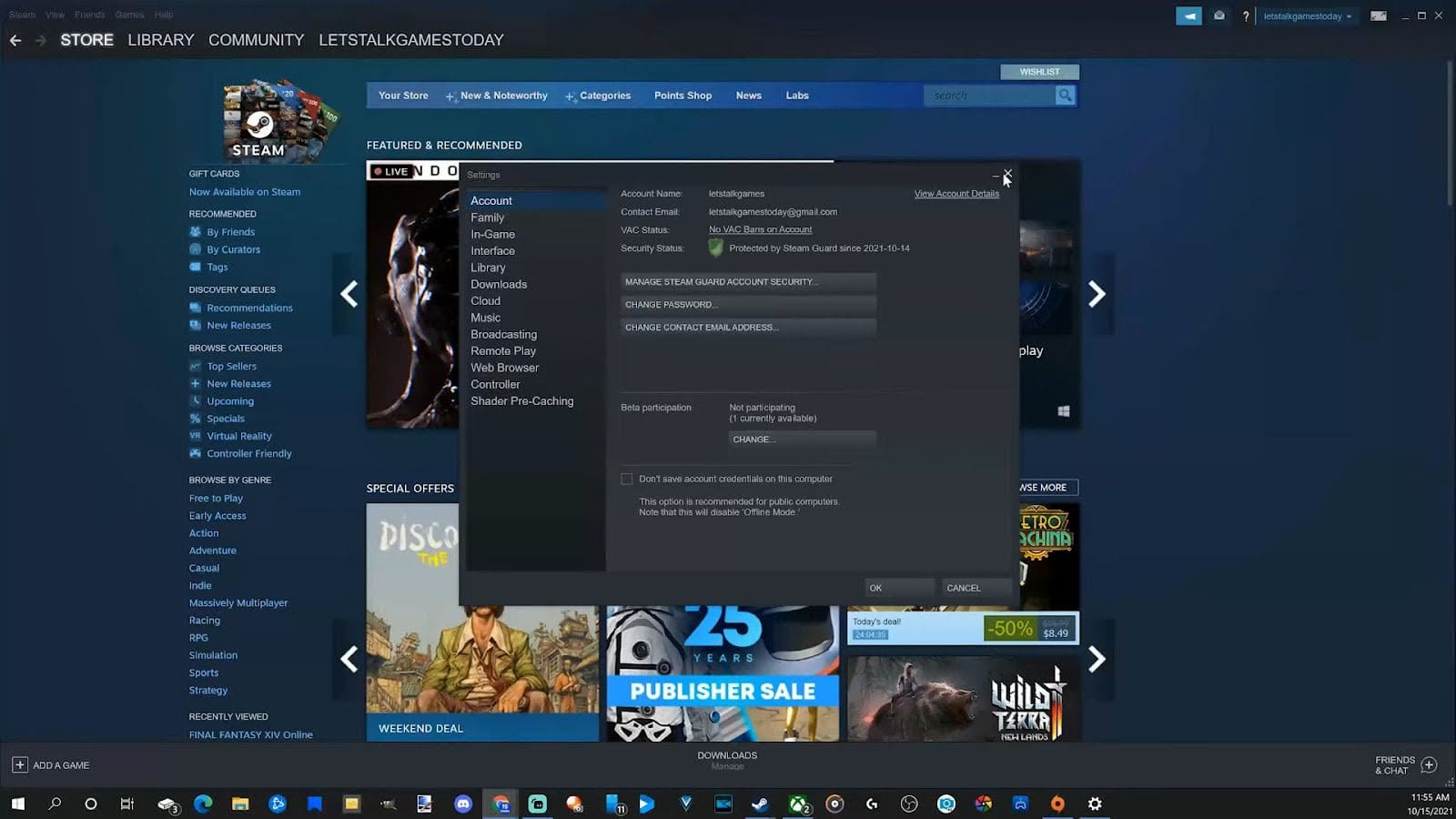1456x819 pixels.
Task: Open the Friends menu
Action: click(x=90, y=15)
